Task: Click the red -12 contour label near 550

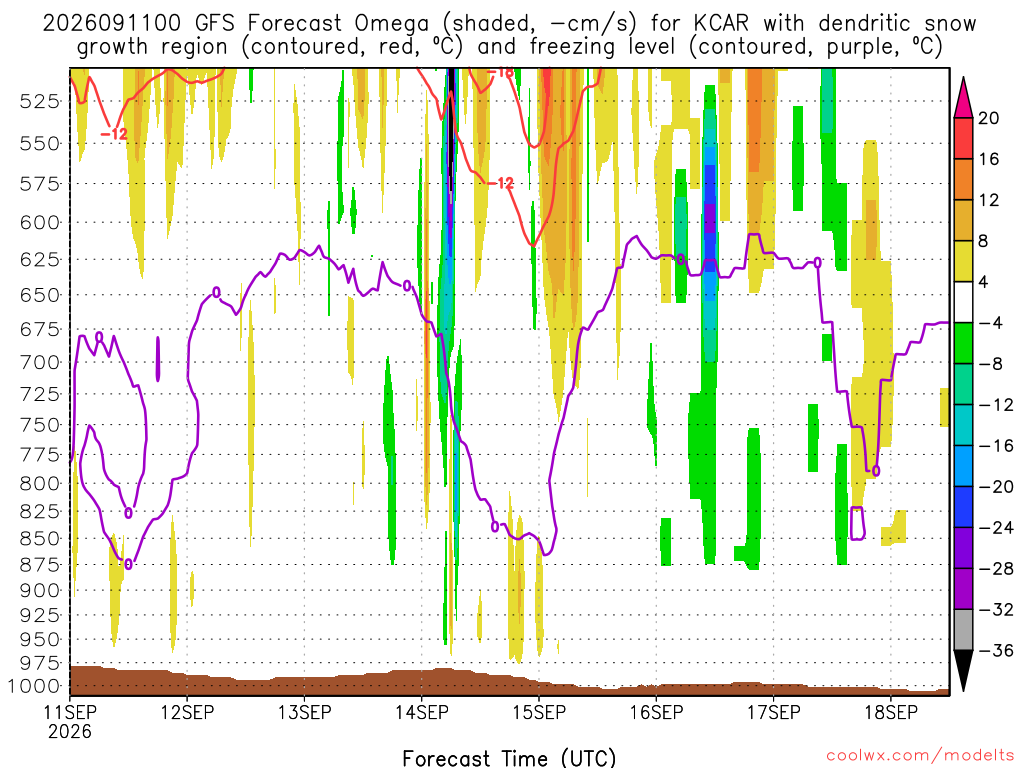Action: pyautogui.click(x=114, y=134)
